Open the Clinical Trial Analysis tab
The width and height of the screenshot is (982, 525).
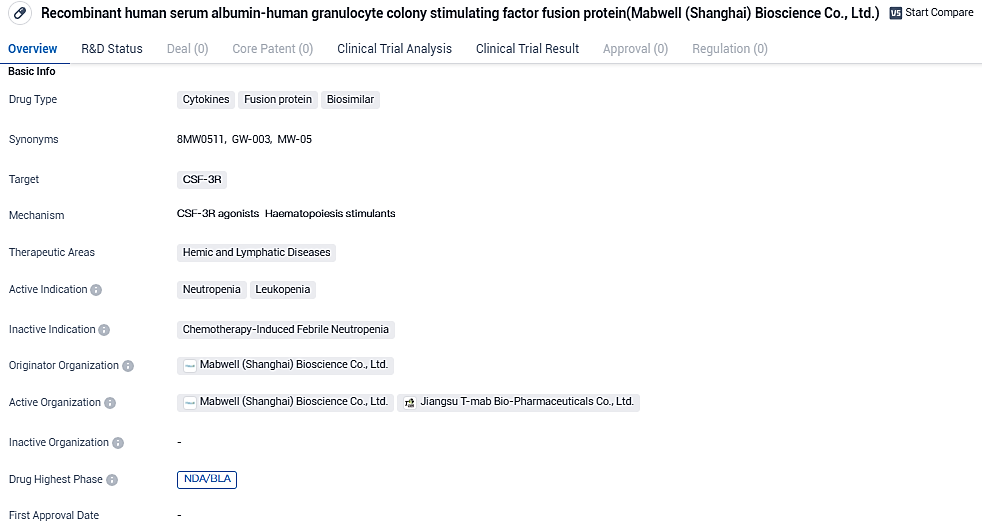394,49
